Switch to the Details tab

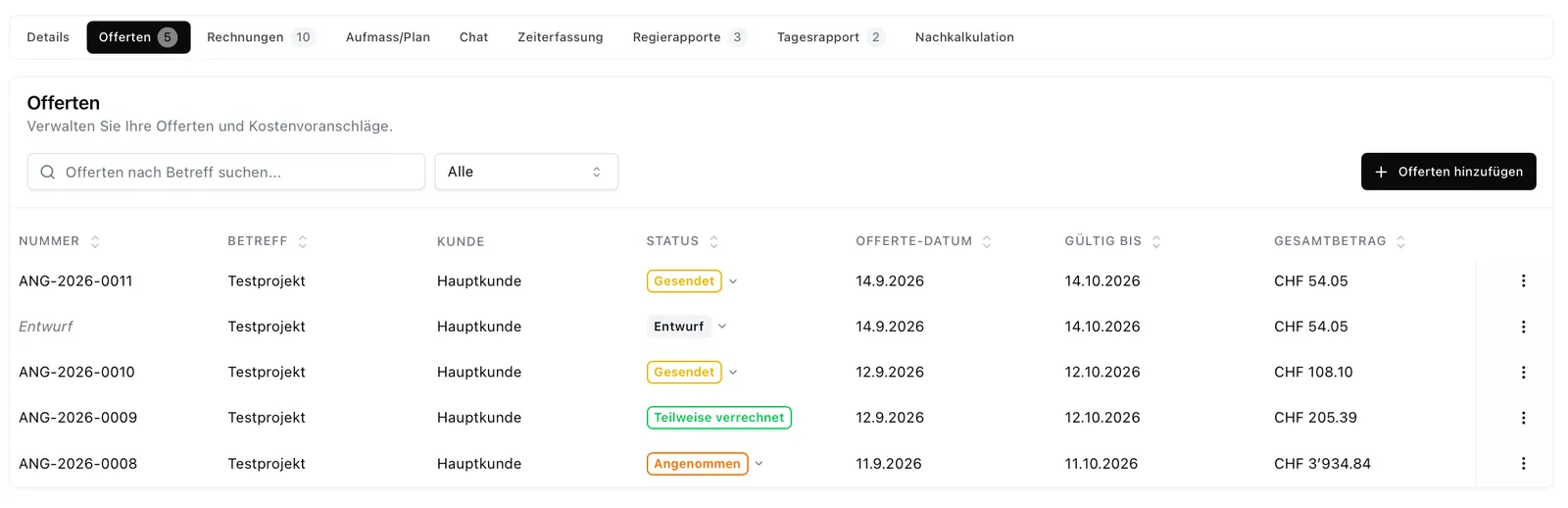(x=48, y=37)
